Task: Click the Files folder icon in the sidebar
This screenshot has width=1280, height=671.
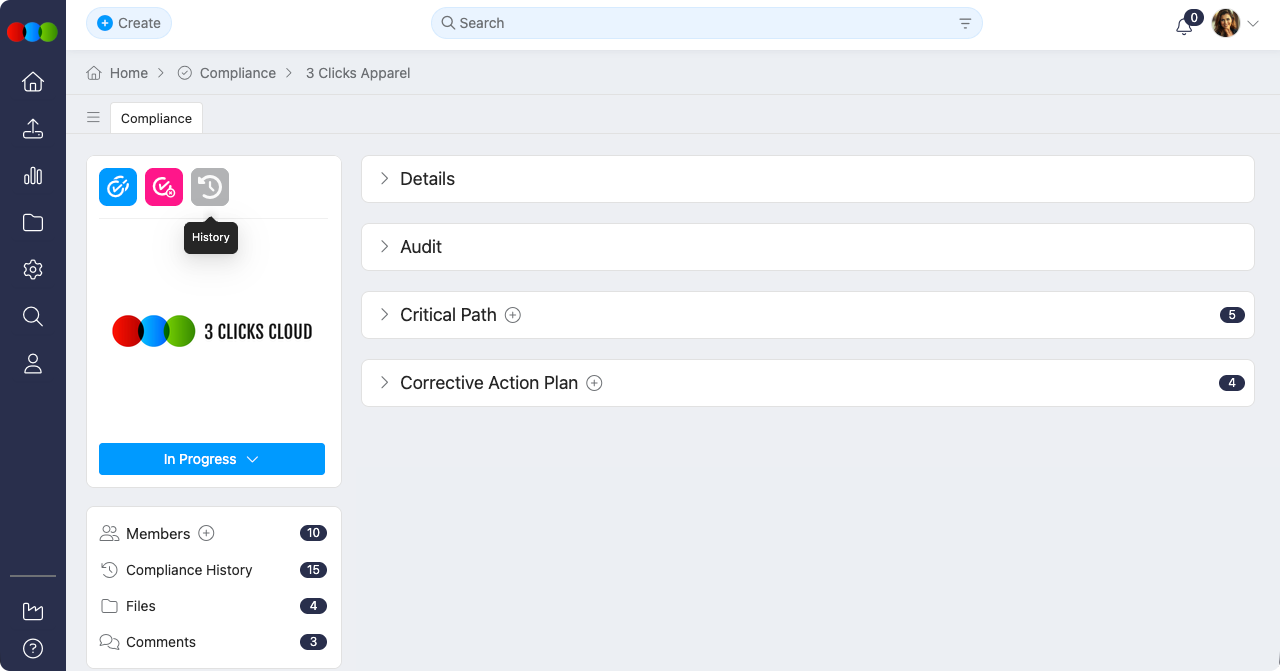Action: 33,222
